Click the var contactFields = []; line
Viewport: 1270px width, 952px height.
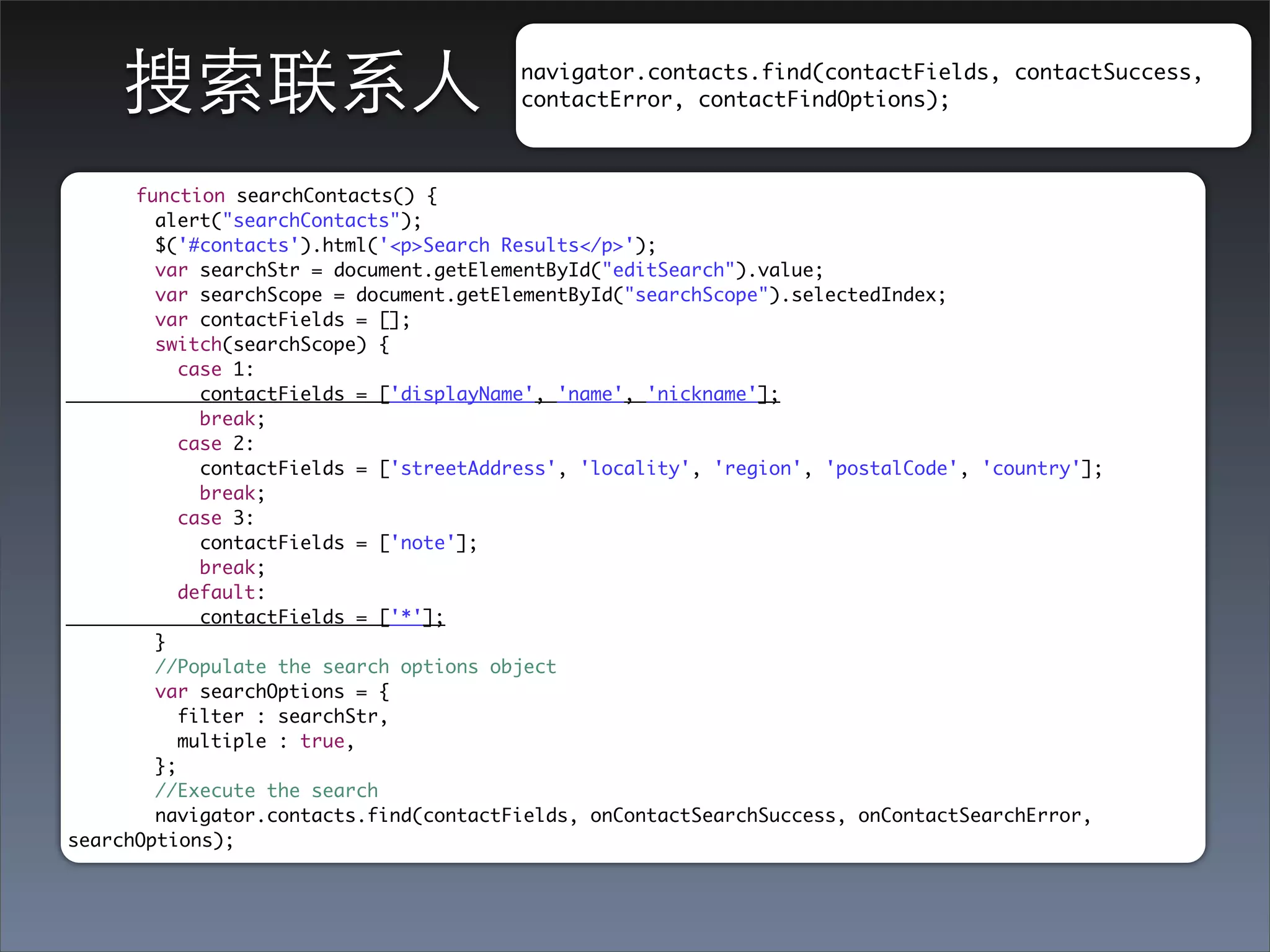coord(283,320)
